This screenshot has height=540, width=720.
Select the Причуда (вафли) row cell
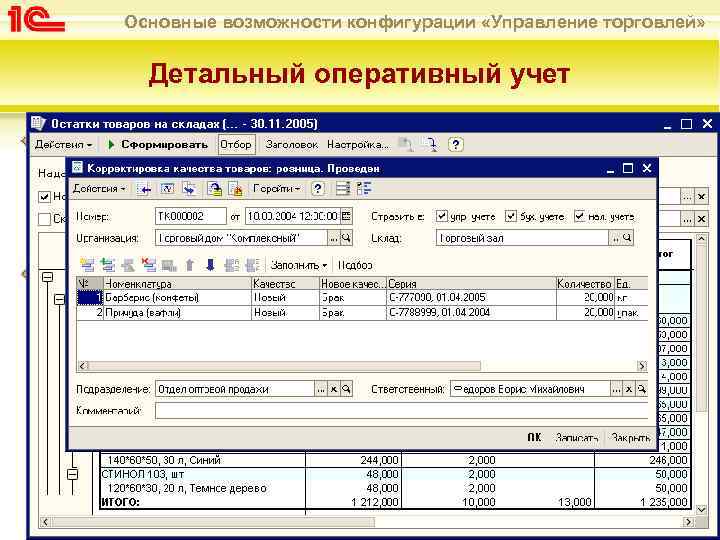point(178,313)
